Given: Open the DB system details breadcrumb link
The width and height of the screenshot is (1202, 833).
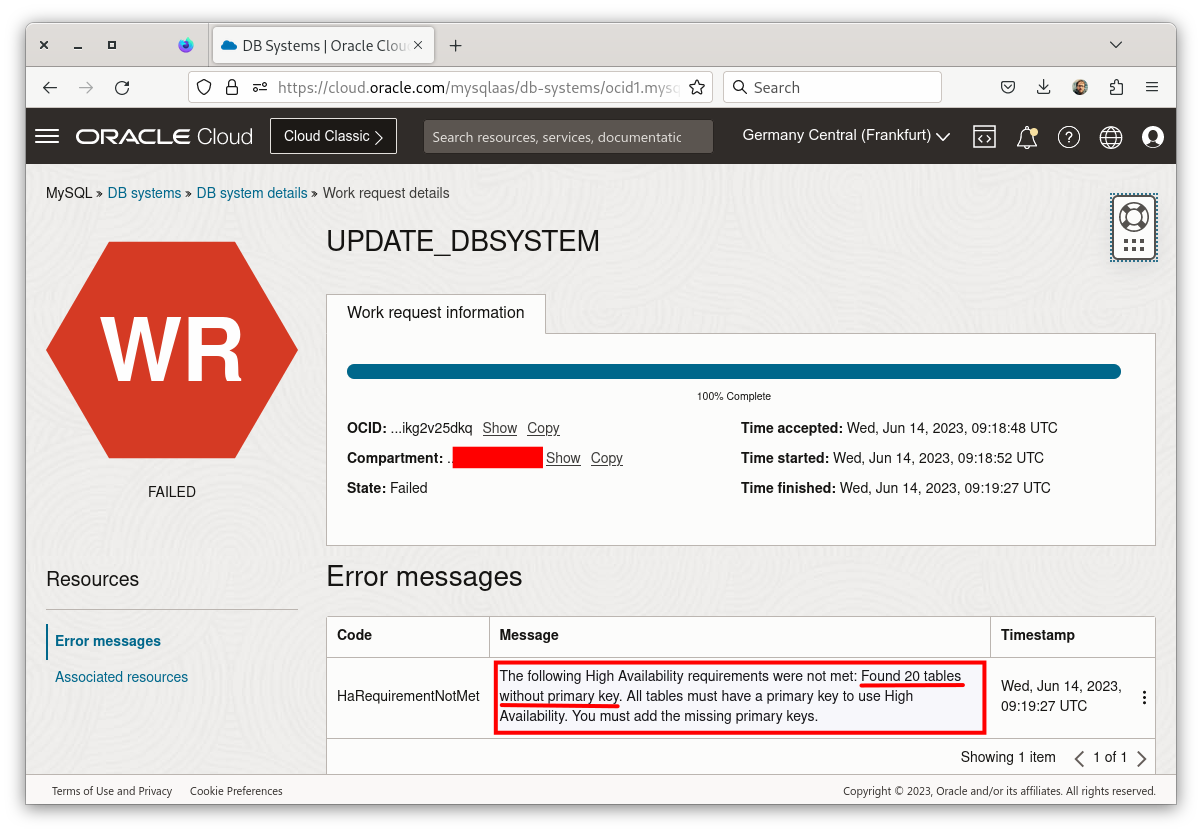Looking at the screenshot, I should click(252, 193).
